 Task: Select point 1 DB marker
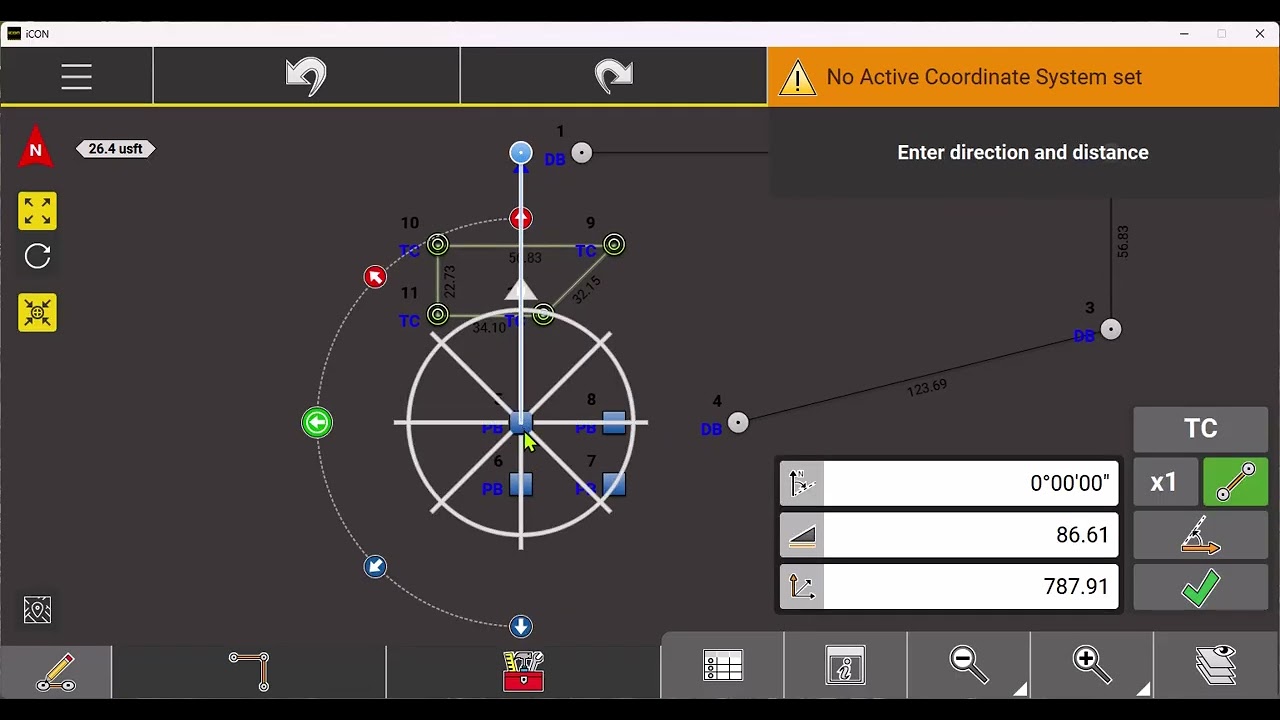click(582, 153)
